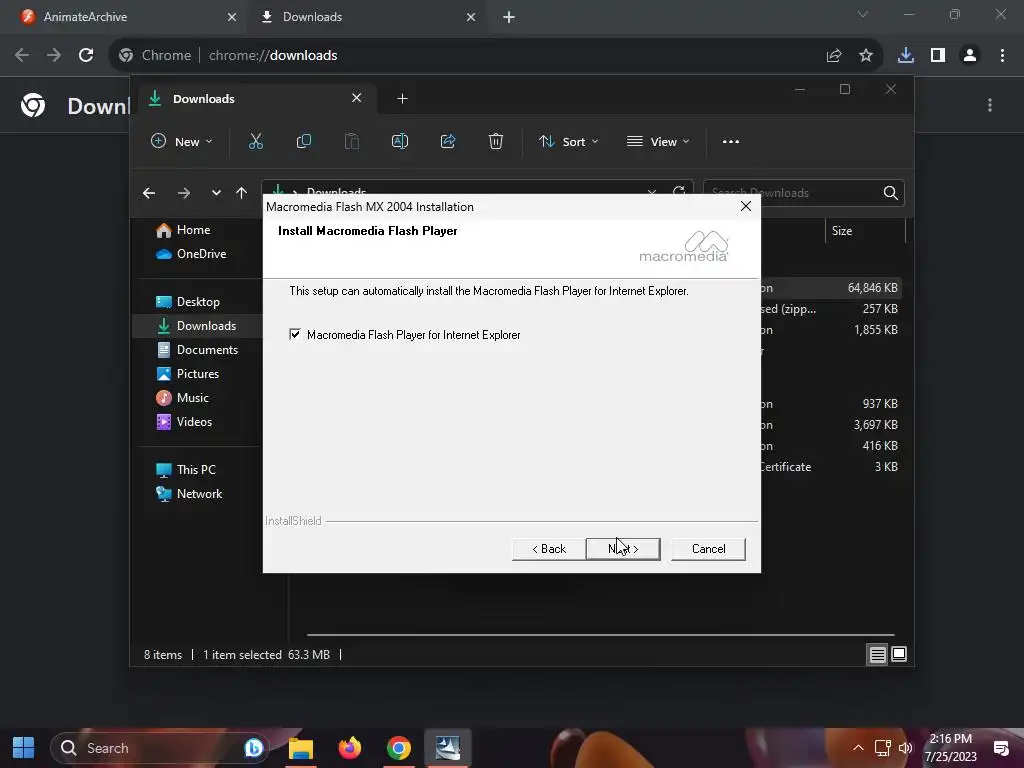Screen dimensions: 1024x768
Task: Switch Explorer to large thumbnails view icon
Action: click(899, 654)
